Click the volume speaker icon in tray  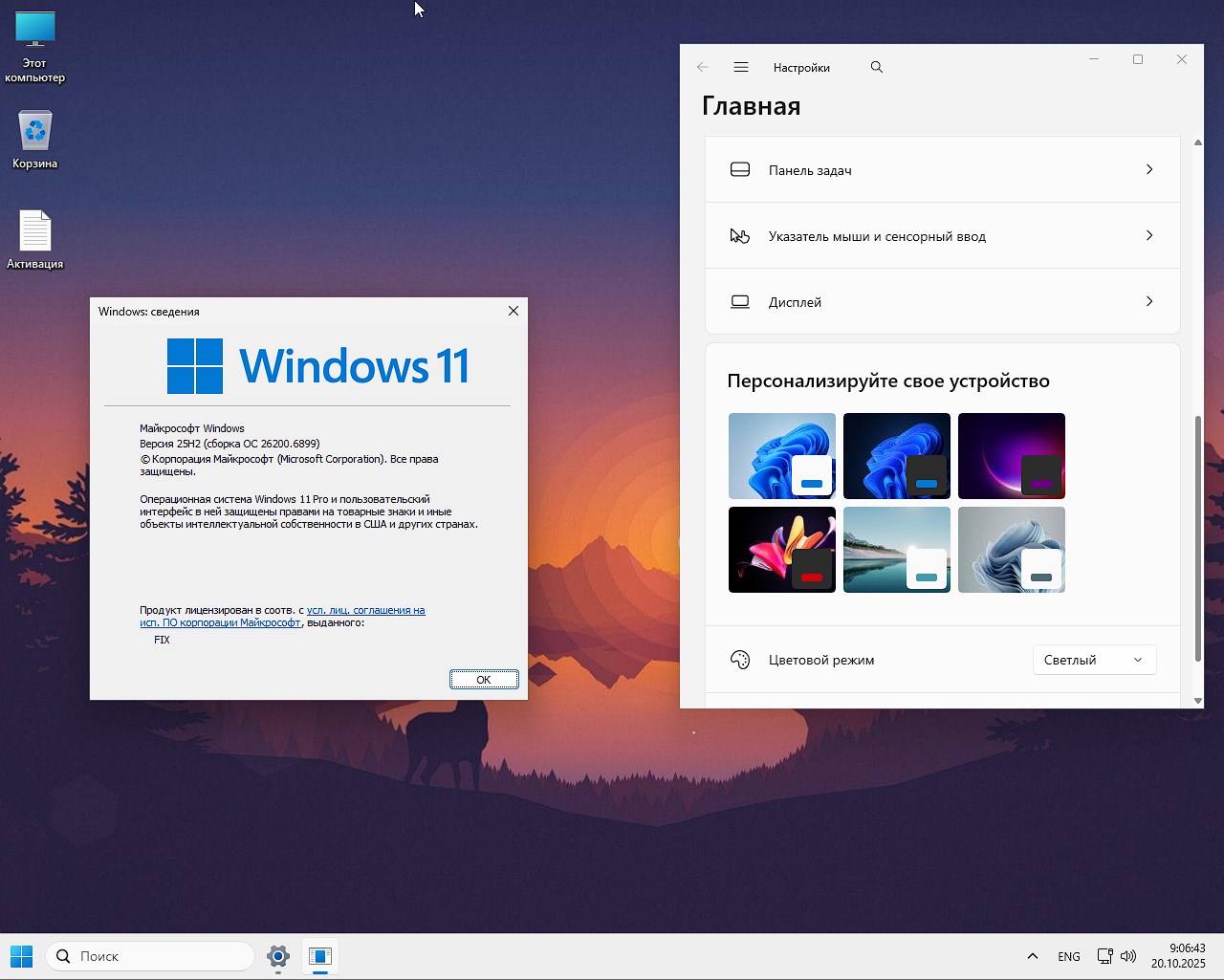(1128, 956)
